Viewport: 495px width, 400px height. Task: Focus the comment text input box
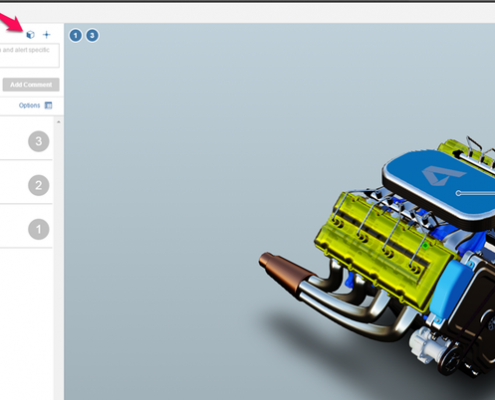pos(29,55)
